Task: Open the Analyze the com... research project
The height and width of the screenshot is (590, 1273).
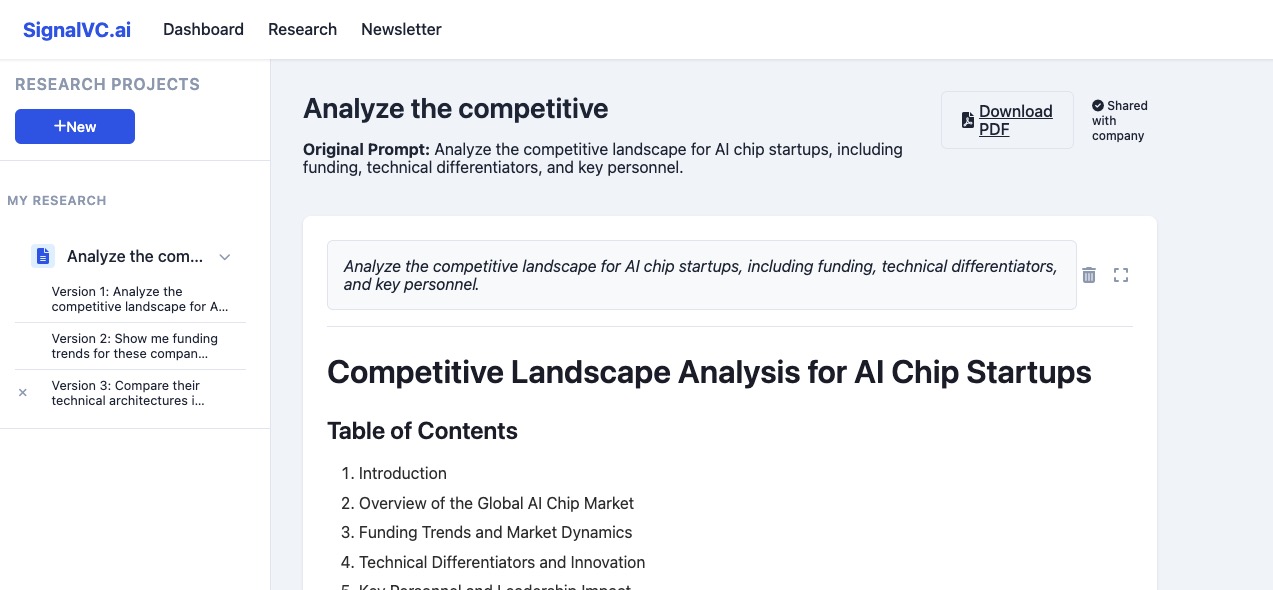Action: [x=134, y=257]
